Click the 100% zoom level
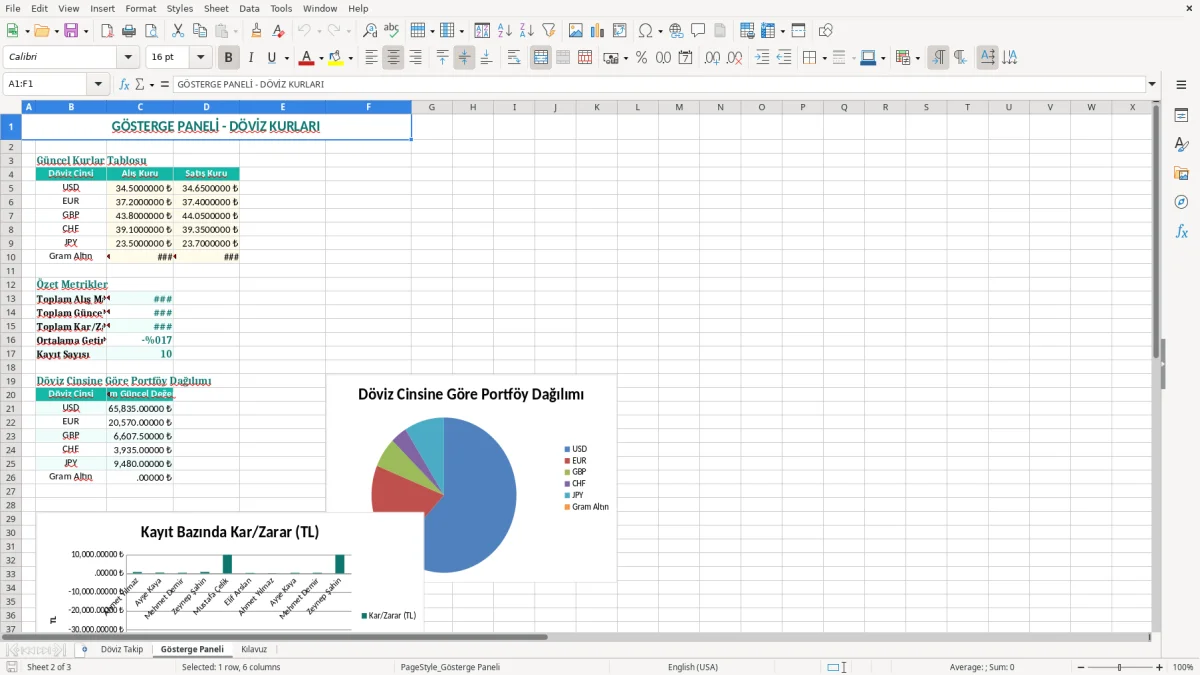This screenshot has width=1200, height=675. point(1183,667)
